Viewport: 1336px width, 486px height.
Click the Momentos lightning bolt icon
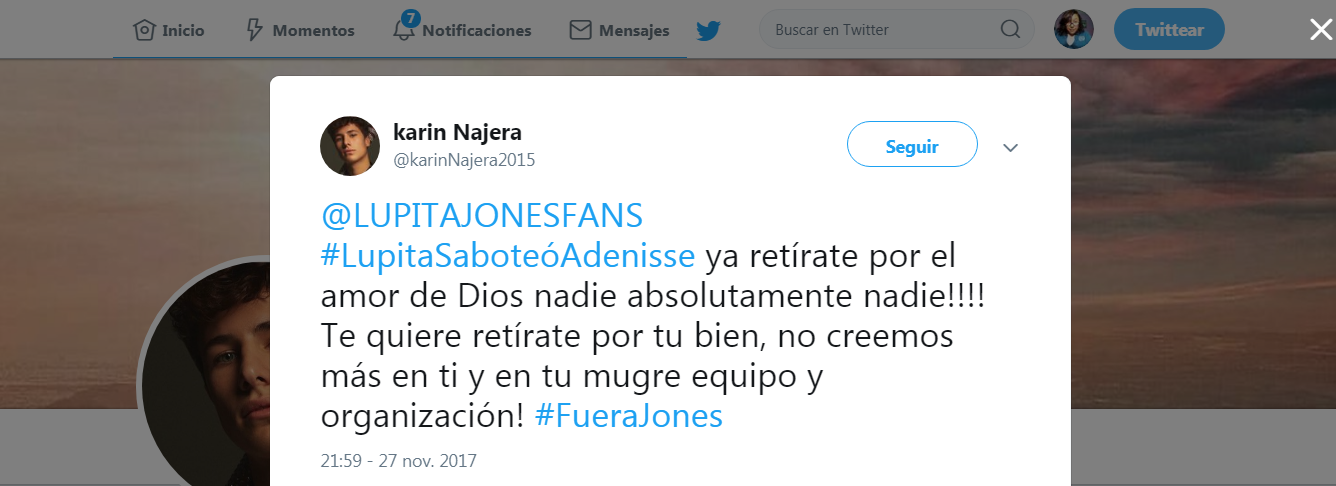point(255,30)
